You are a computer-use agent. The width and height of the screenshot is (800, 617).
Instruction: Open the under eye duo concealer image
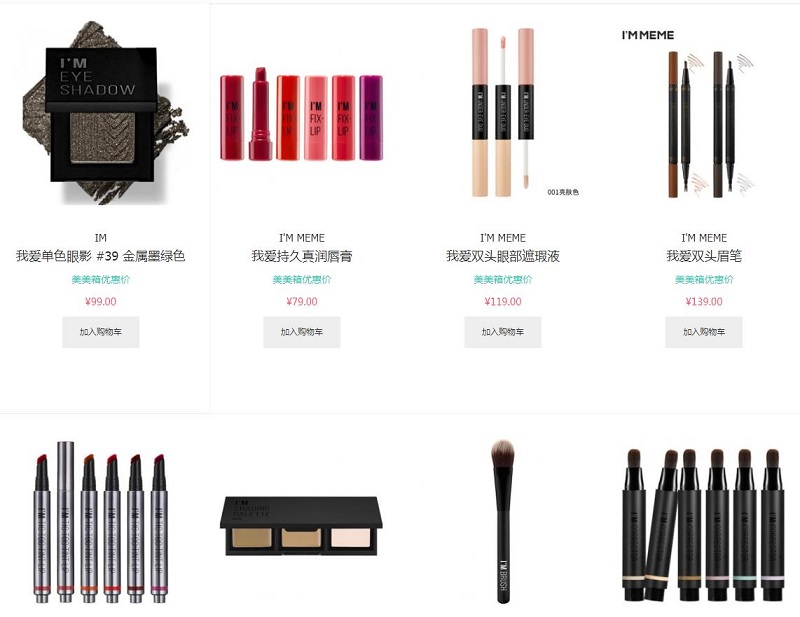point(503,112)
